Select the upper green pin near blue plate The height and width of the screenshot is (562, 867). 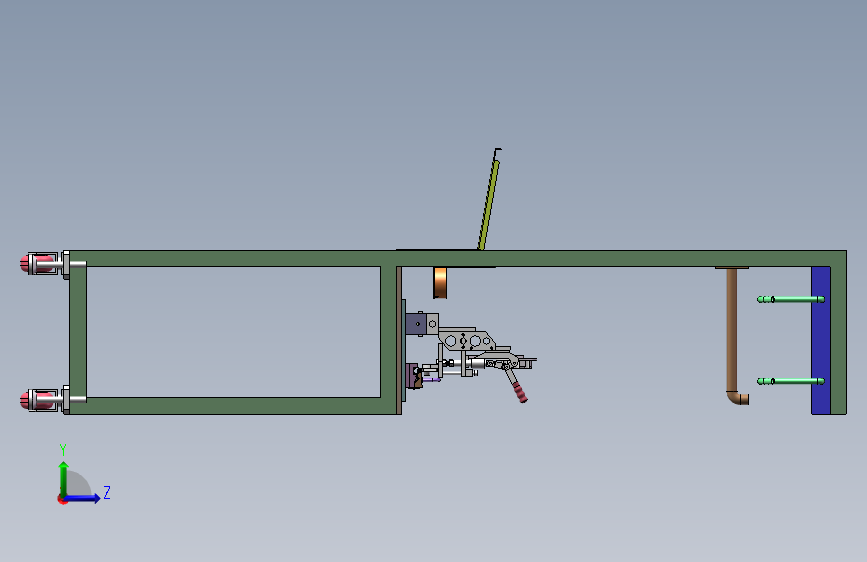(x=791, y=299)
